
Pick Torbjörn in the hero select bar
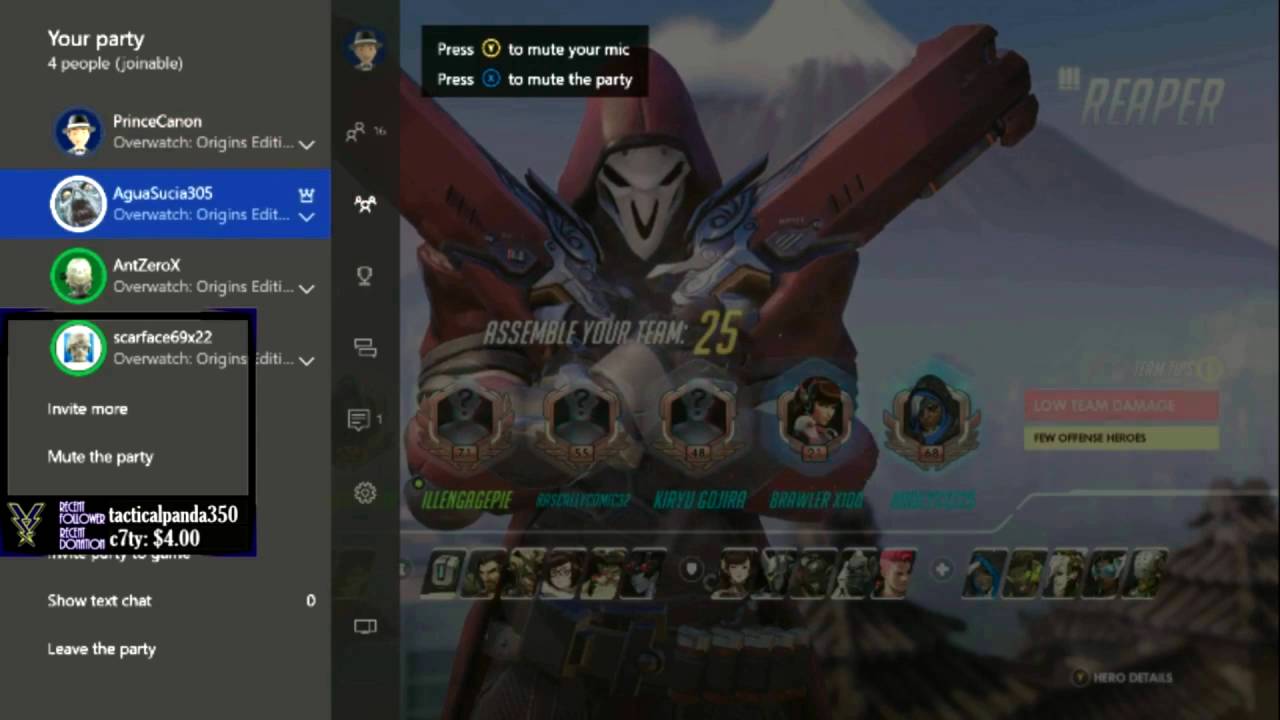pos(606,574)
